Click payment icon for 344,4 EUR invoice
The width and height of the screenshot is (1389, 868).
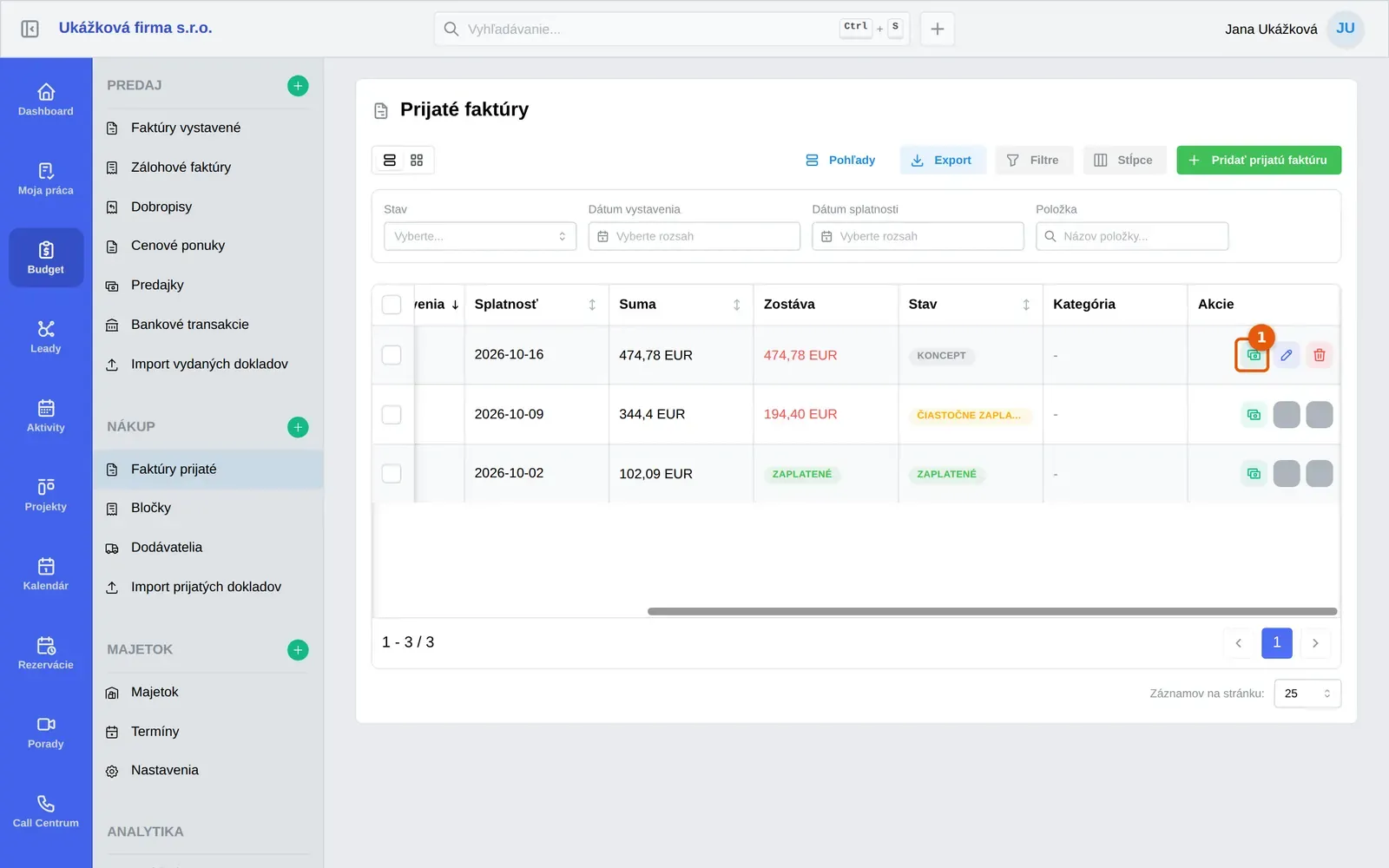[1254, 415]
